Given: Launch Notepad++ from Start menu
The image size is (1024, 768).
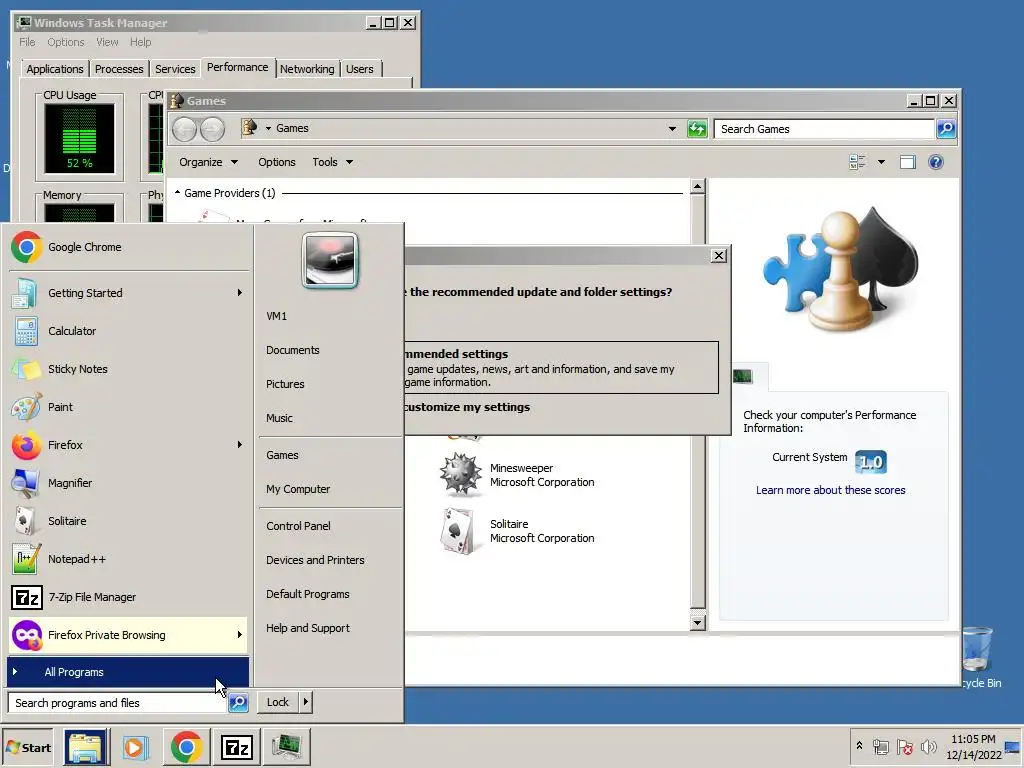Looking at the screenshot, I should click(129, 559).
